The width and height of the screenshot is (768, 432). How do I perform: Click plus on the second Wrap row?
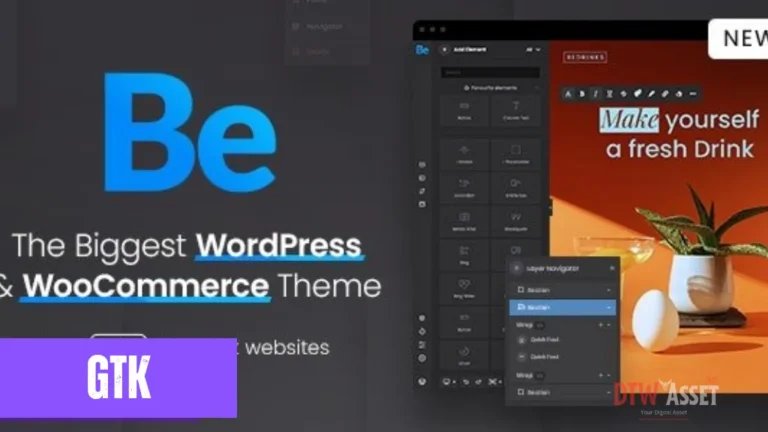(x=601, y=375)
